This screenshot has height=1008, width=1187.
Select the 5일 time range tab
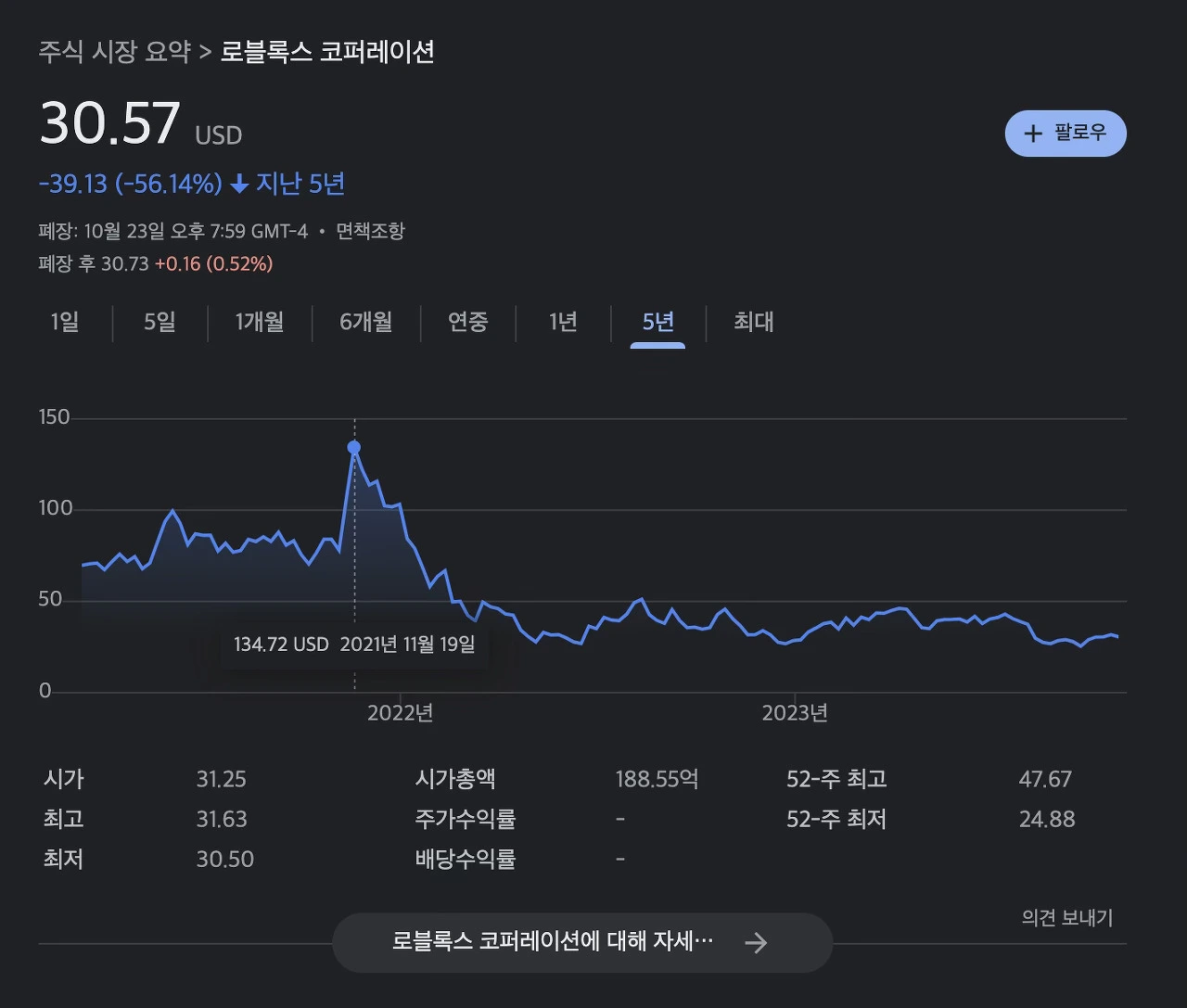pyautogui.click(x=160, y=322)
